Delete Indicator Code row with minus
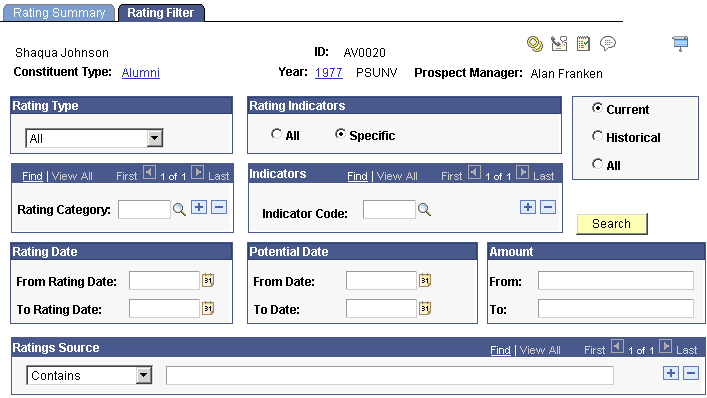This screenshot has height=398, width=707. coord(548,207)
